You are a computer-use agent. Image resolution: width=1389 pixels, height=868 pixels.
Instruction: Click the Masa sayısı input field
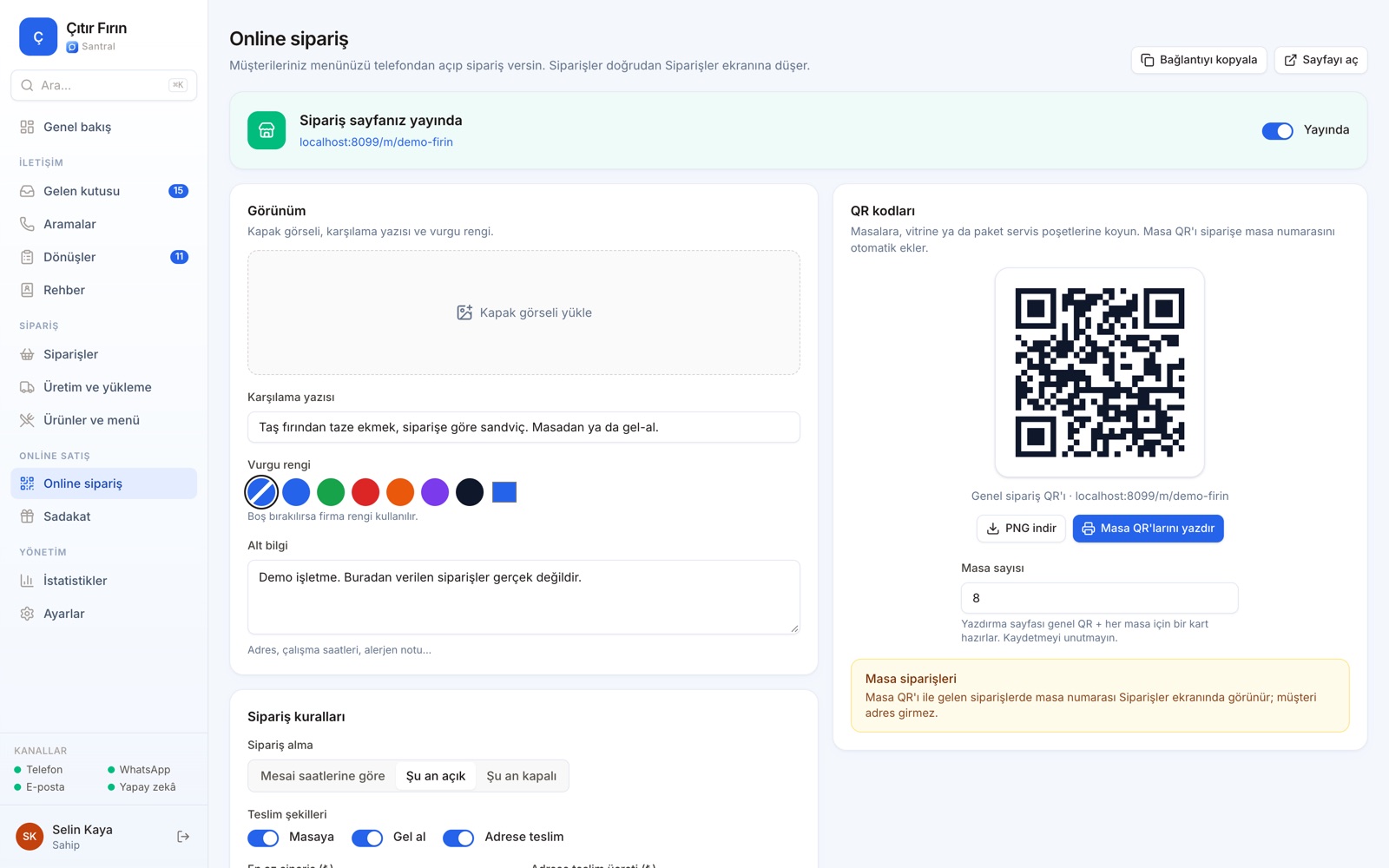(x=1099, y=598)
